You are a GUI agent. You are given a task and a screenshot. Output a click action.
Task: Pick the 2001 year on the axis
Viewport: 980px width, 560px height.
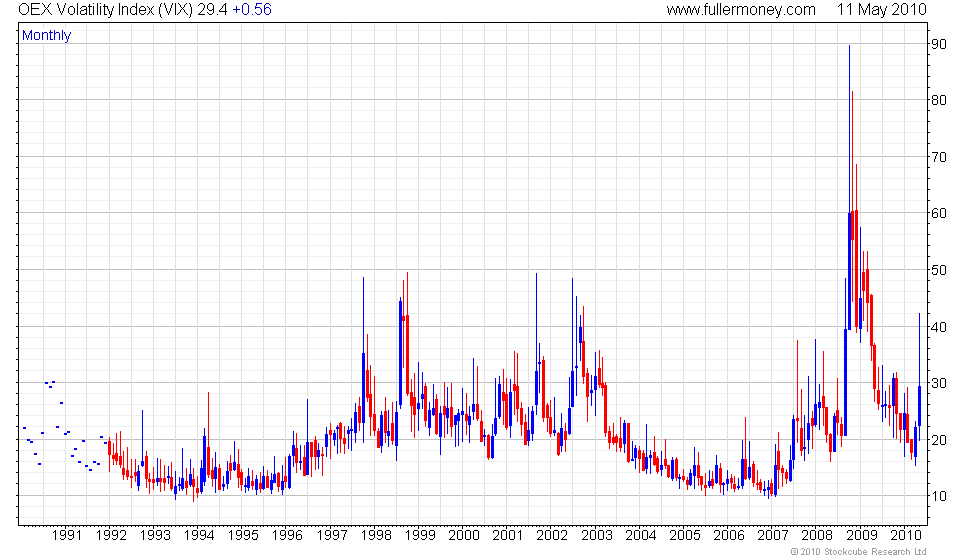pos(510,535)
